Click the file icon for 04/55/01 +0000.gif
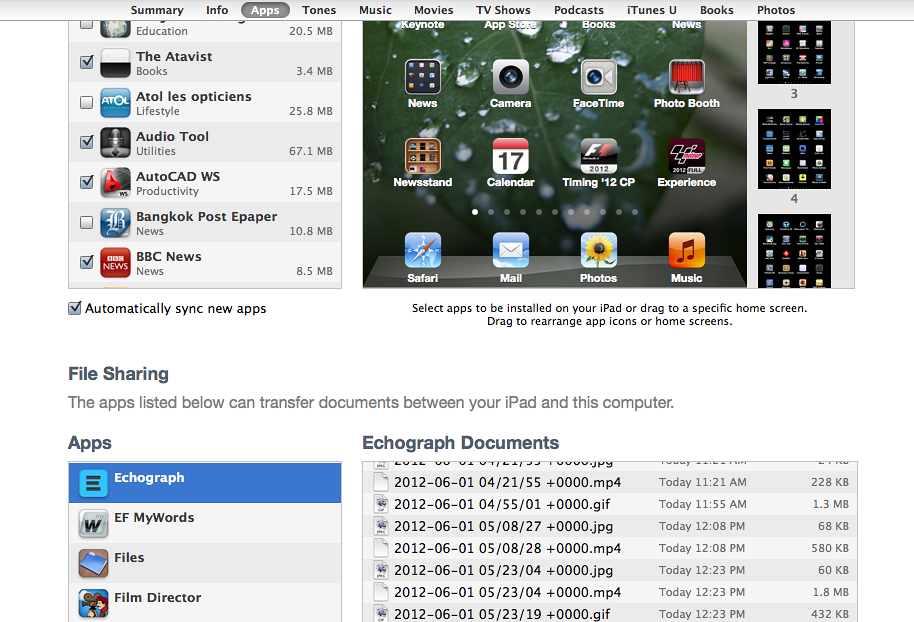 click(x=381, y=504)
